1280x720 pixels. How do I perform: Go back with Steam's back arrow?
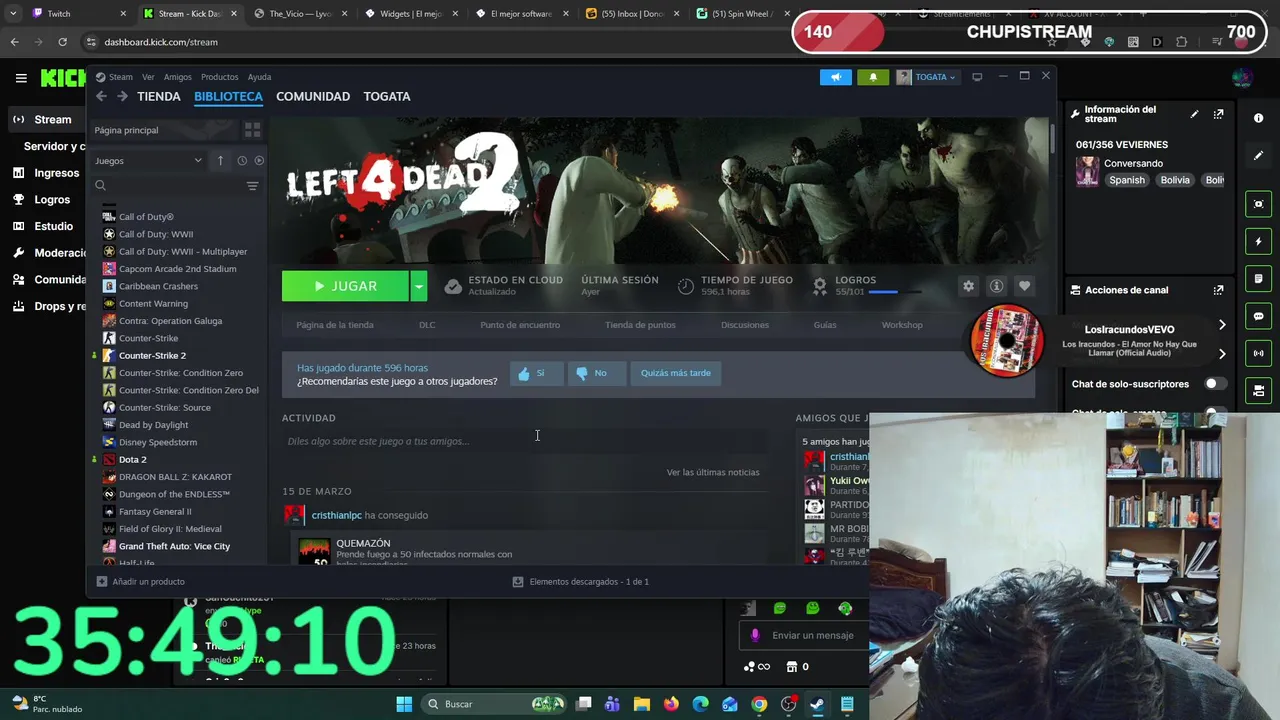(x=101, y=96)
